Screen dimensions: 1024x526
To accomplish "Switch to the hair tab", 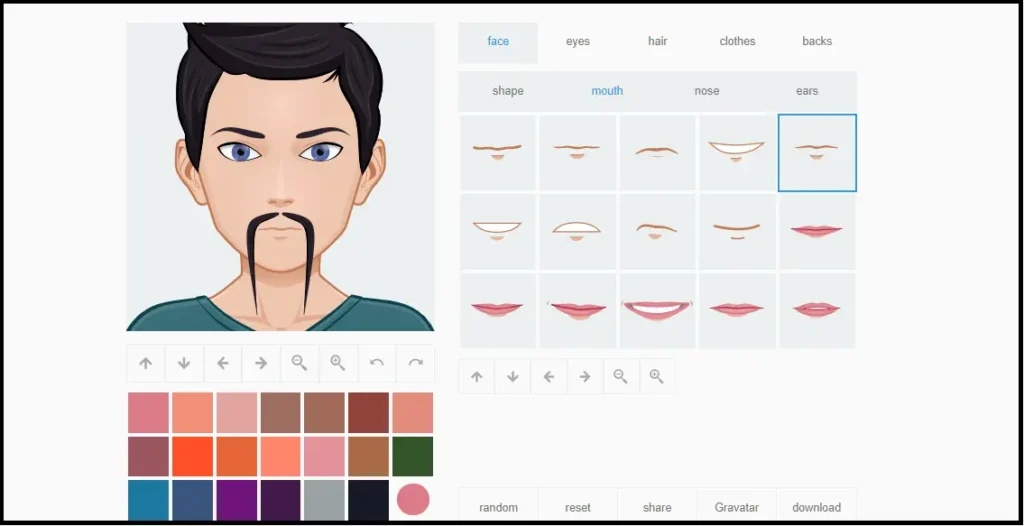I will (658, 41).
